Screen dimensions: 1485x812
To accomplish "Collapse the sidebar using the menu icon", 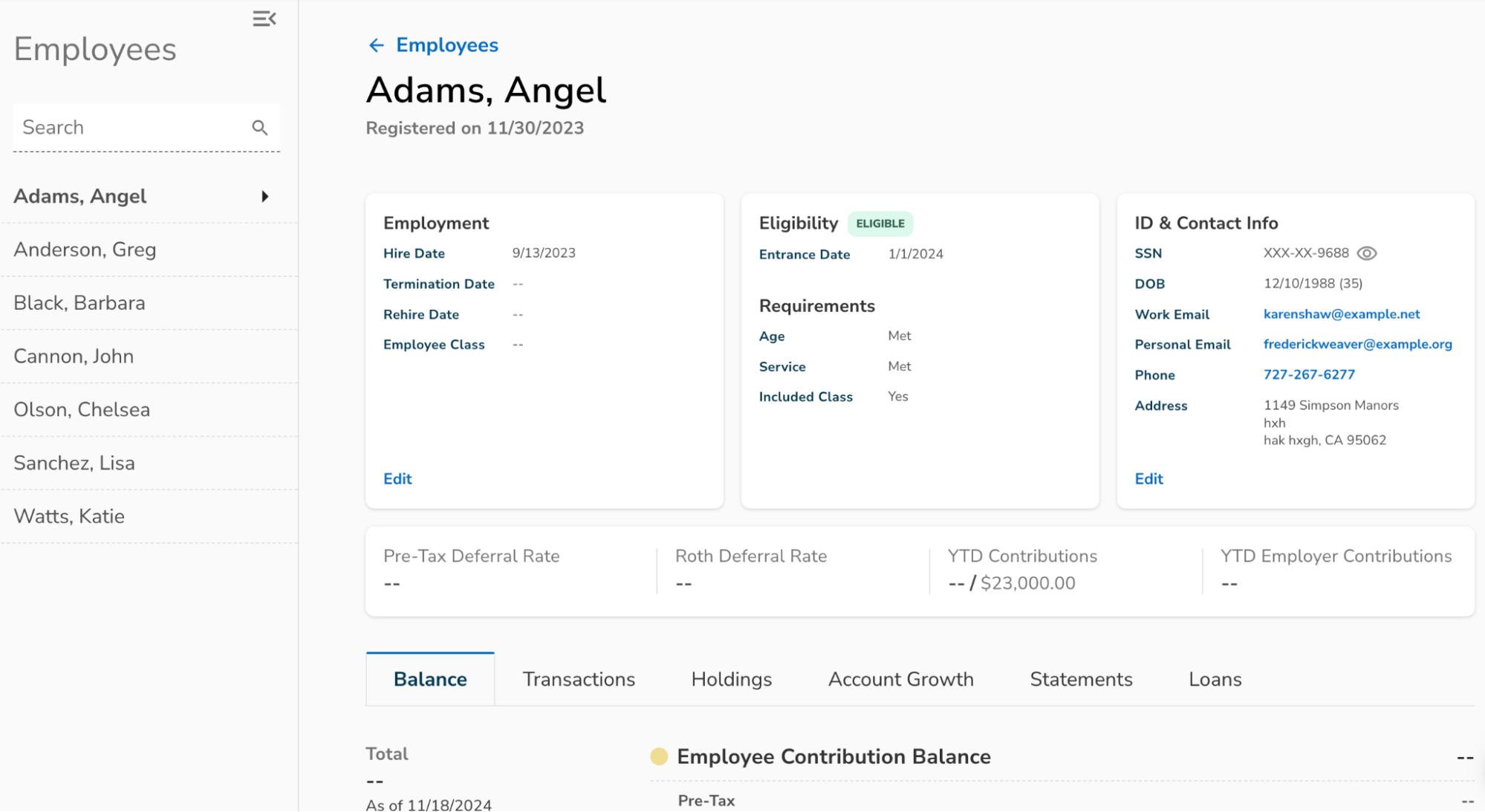I will coord(264,19).
